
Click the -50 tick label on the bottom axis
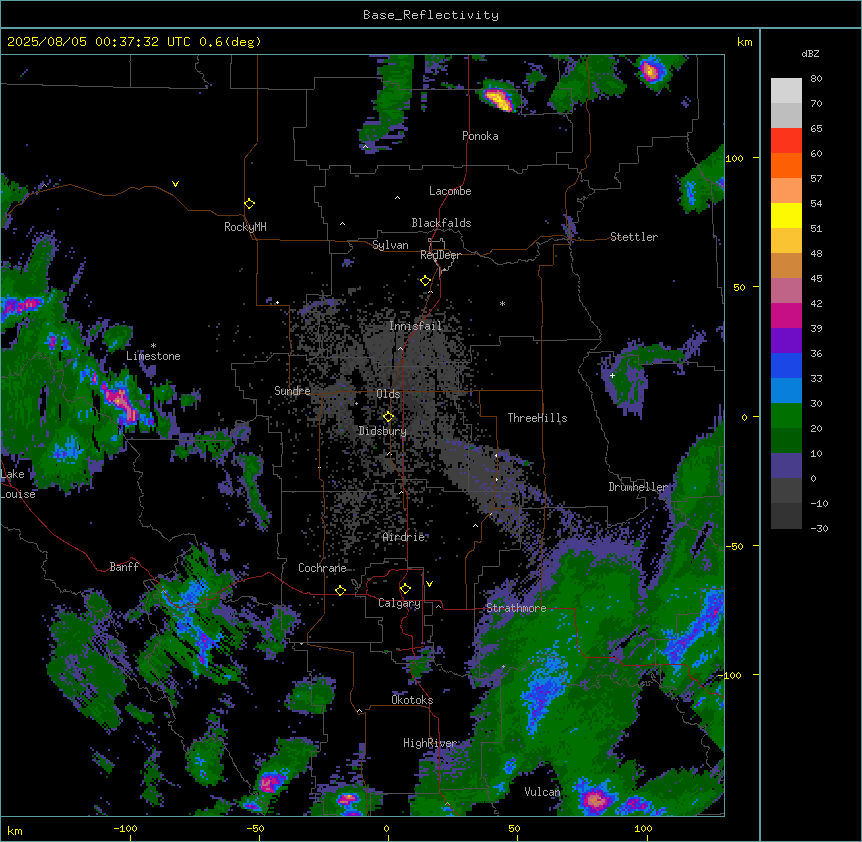(x=255, y=828)
